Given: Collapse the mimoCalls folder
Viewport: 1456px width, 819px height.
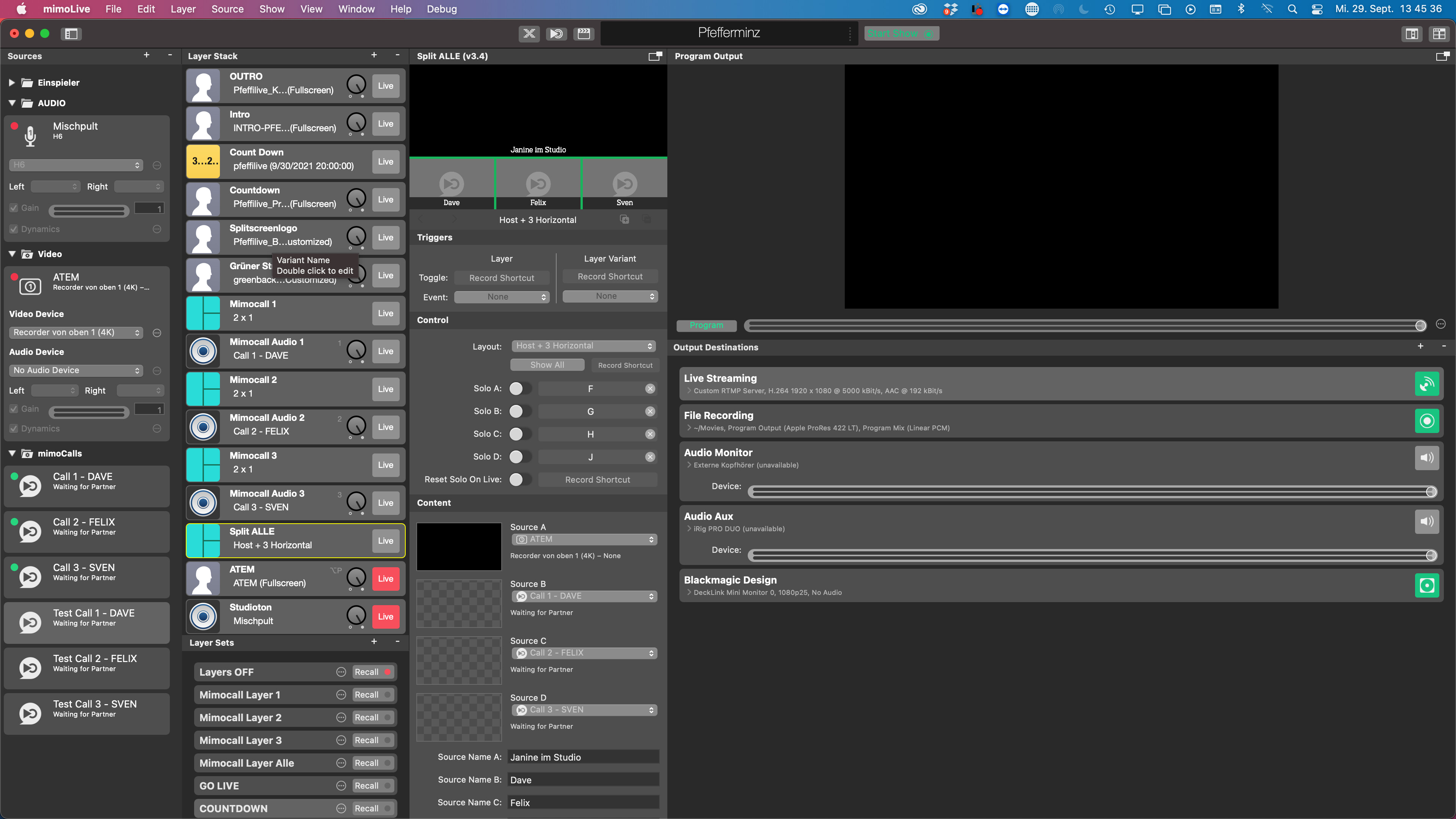Looking at the screenshot, I should tap(12, 453).
